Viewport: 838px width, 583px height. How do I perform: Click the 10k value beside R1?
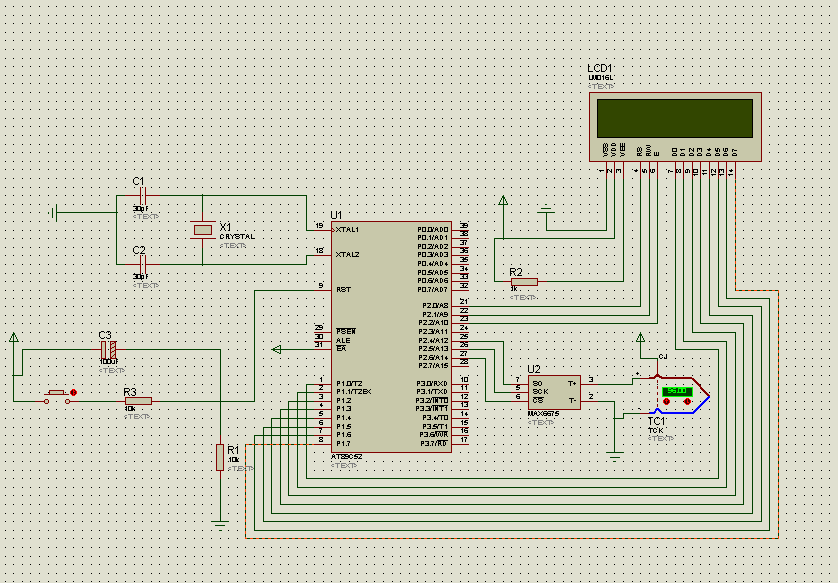tap(234, 460)
